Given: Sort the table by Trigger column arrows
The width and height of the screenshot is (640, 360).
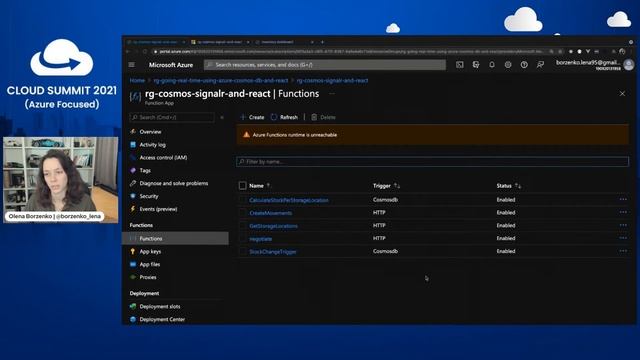Looking at the screenshot, I should (x=397, y=186).
